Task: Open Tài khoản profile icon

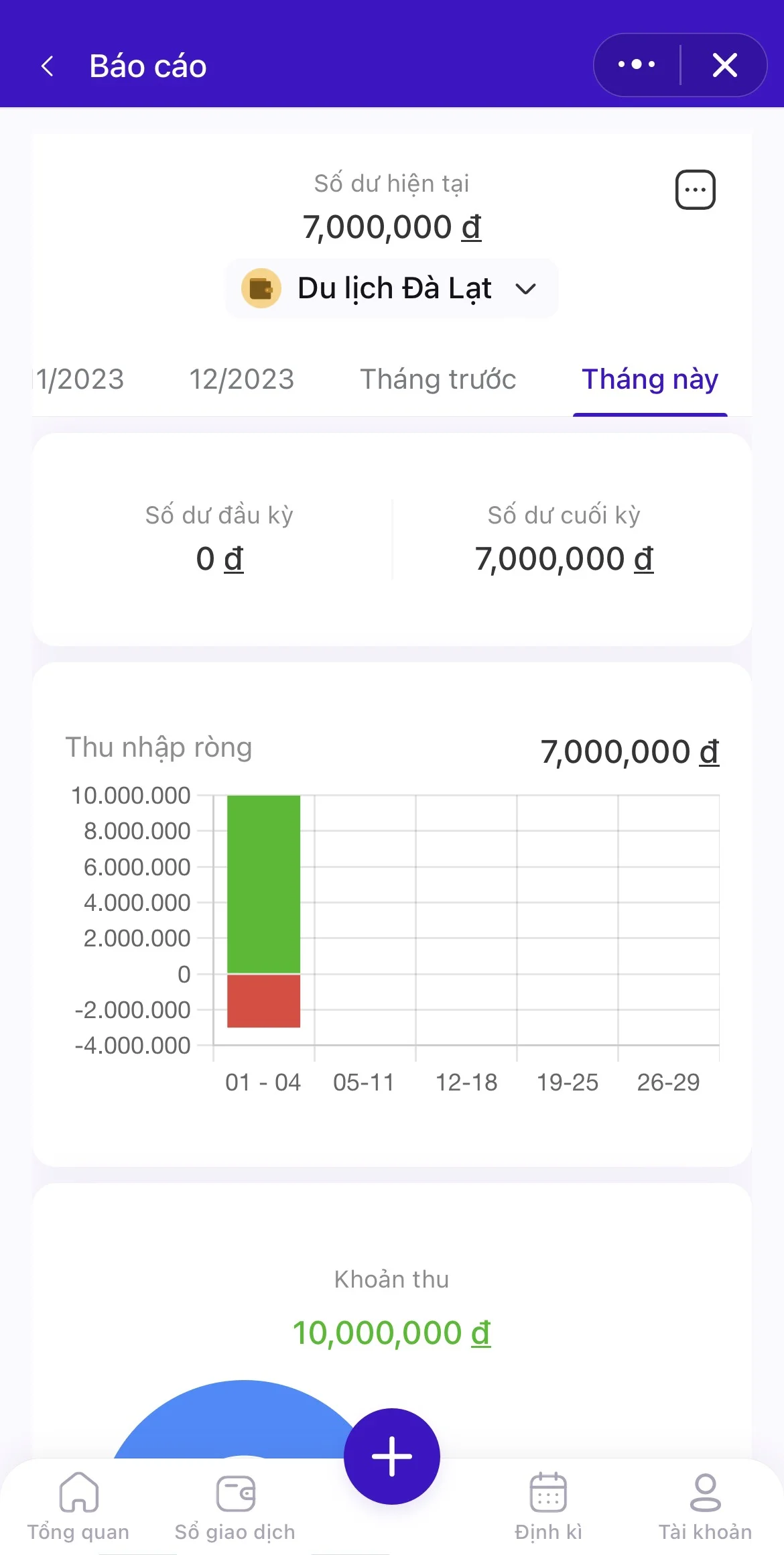Action: tap(705, 1494)
